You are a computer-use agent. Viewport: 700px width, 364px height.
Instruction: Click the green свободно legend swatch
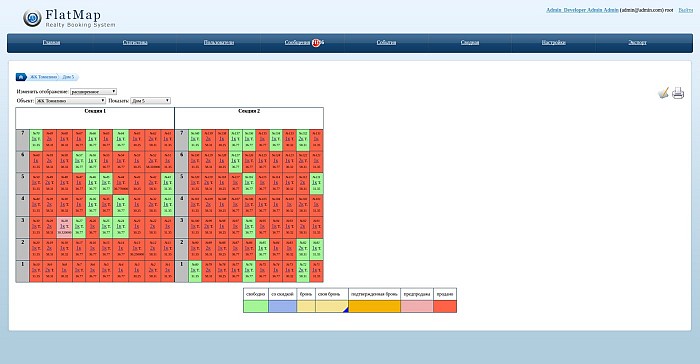tap(256, 306)
